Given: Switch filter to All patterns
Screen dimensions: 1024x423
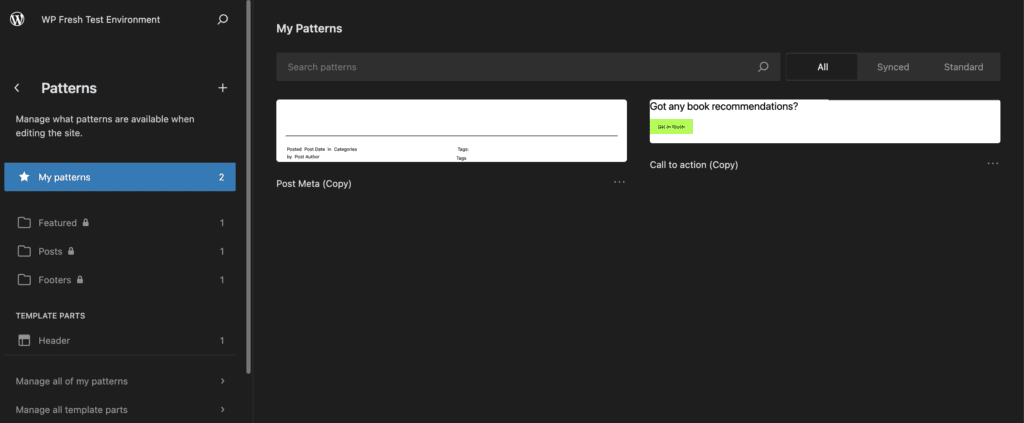Looking at the screenshot, I should coord(822,67).
